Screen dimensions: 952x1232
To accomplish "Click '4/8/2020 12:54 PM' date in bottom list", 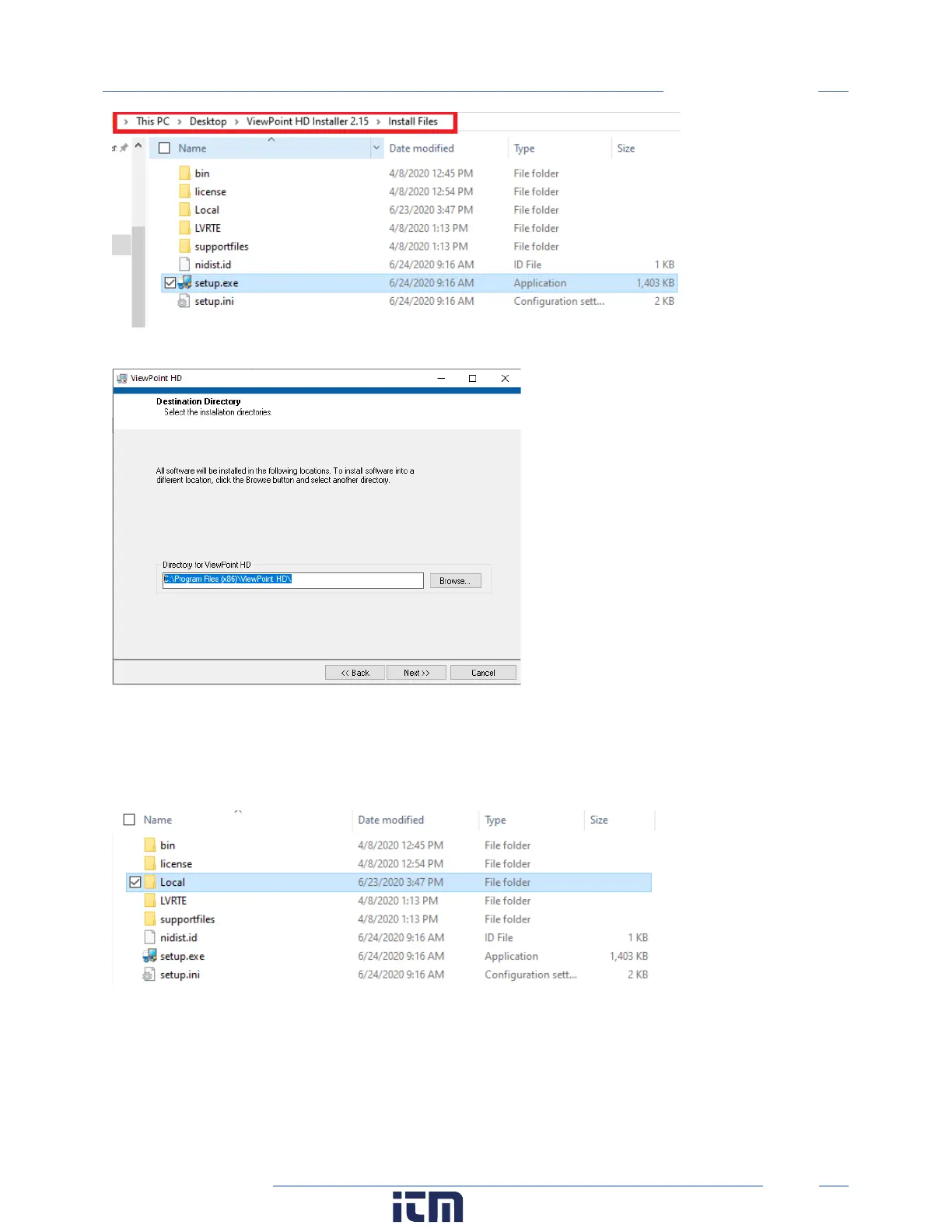I will [x=401, y=864].
